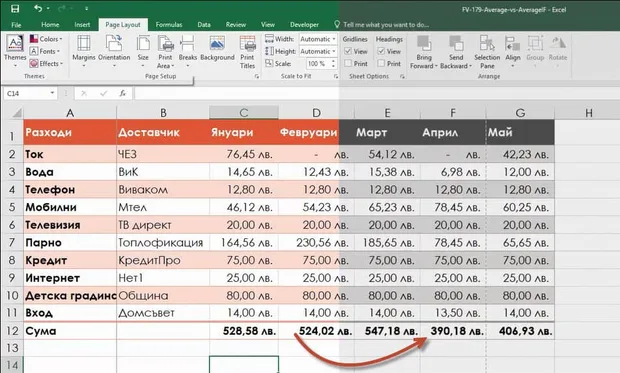Click the Tell me what you want box
Screen dimensions: 620x373
tap(386, 25)
